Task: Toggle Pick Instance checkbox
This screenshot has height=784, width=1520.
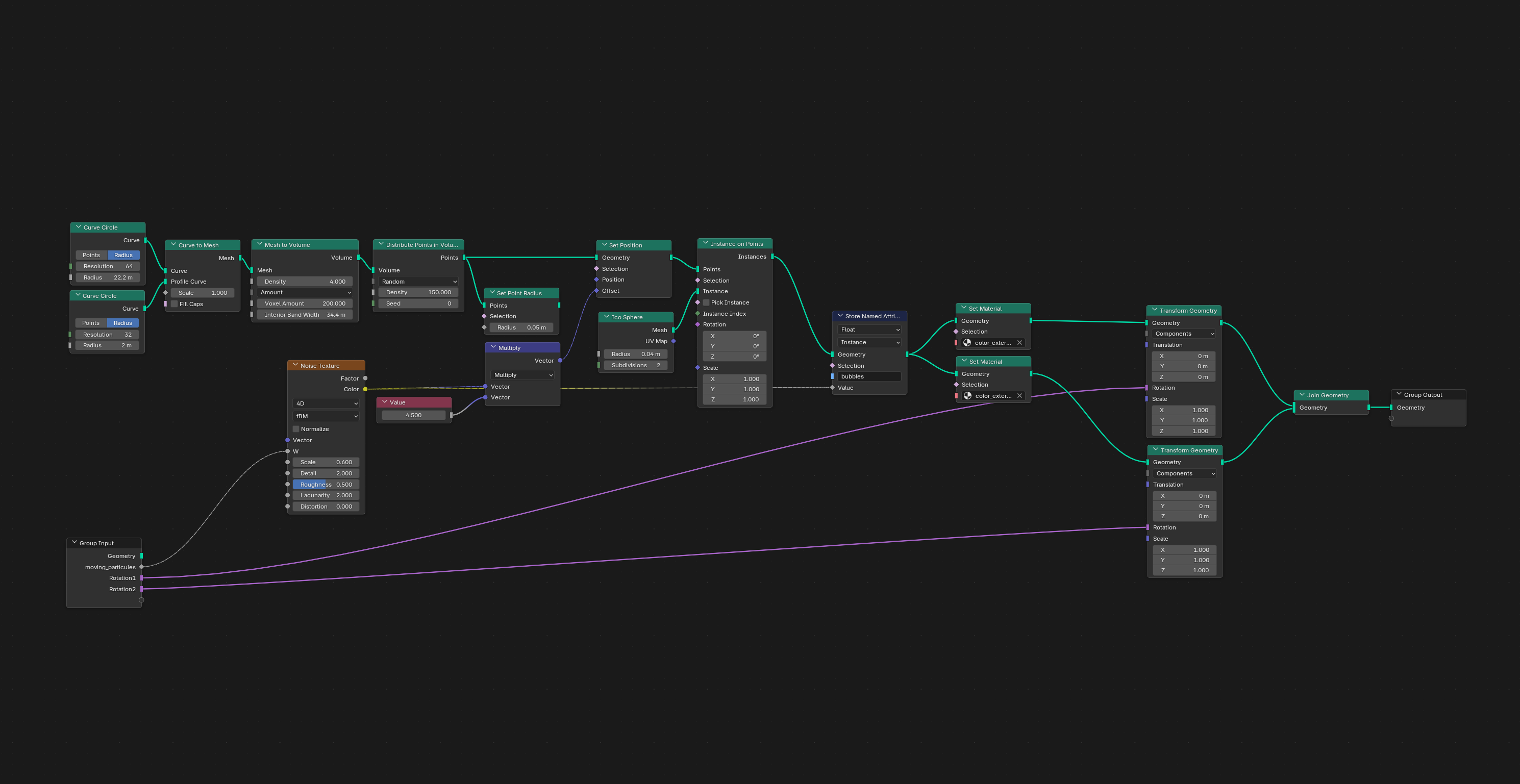Action: pos(706,302)
